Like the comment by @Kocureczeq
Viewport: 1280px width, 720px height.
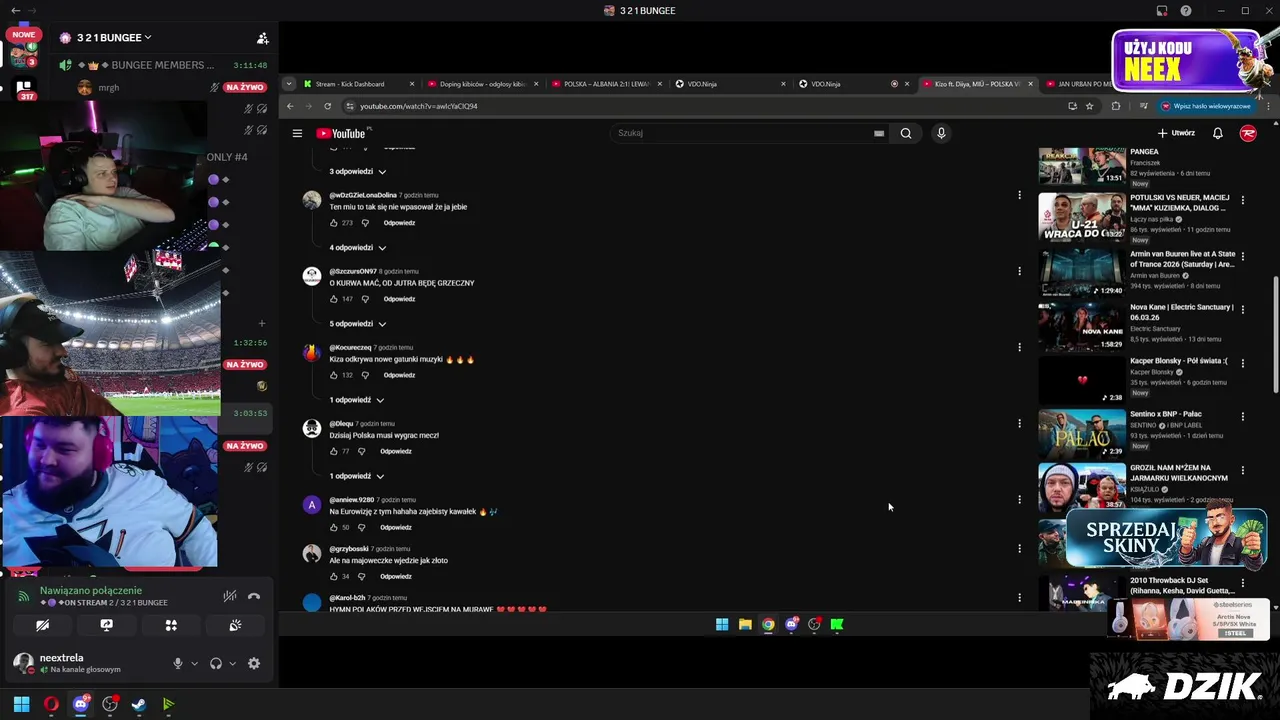[333, 375]
